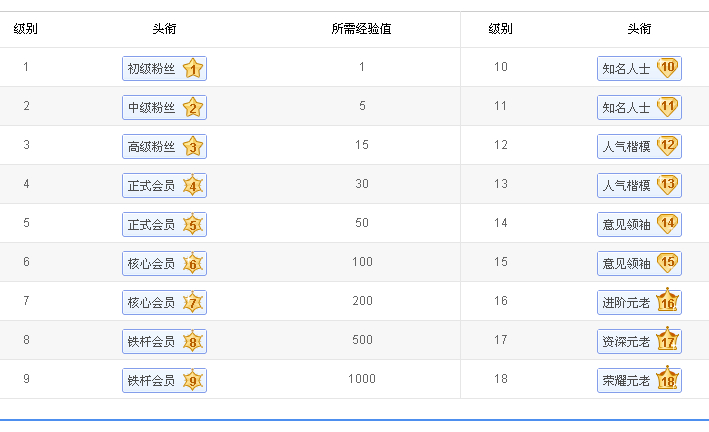Select the level 6 hexagram star badge
709x432 pixels.
coord(193,263)
